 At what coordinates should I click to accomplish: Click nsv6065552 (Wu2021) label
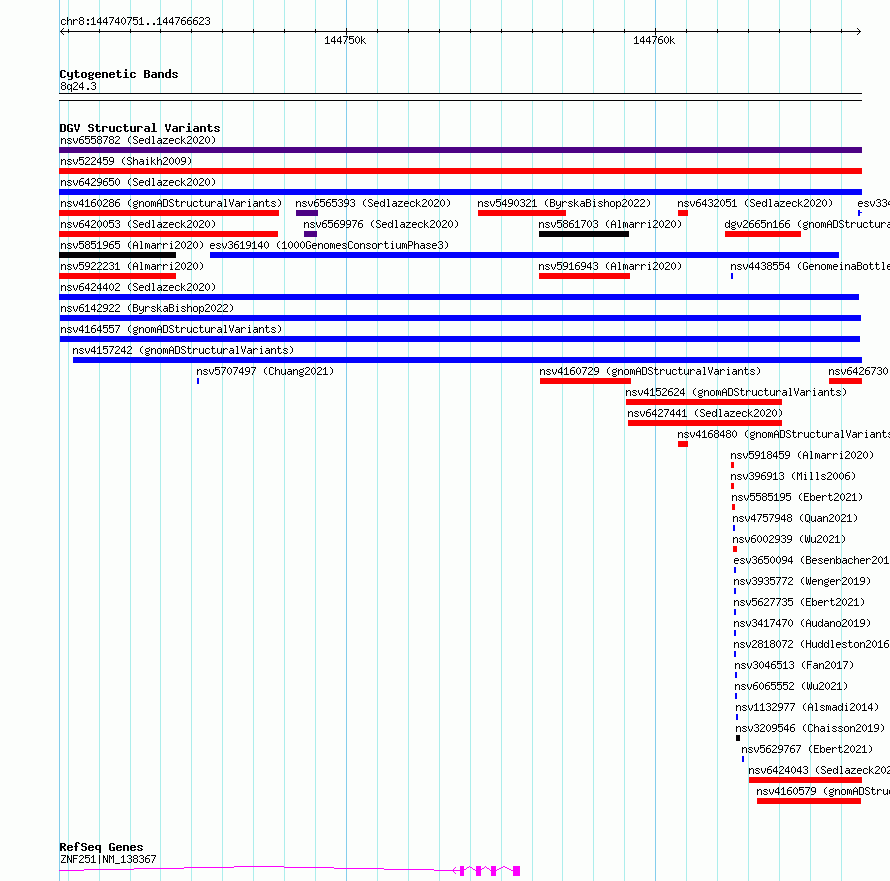click(791, 686)
